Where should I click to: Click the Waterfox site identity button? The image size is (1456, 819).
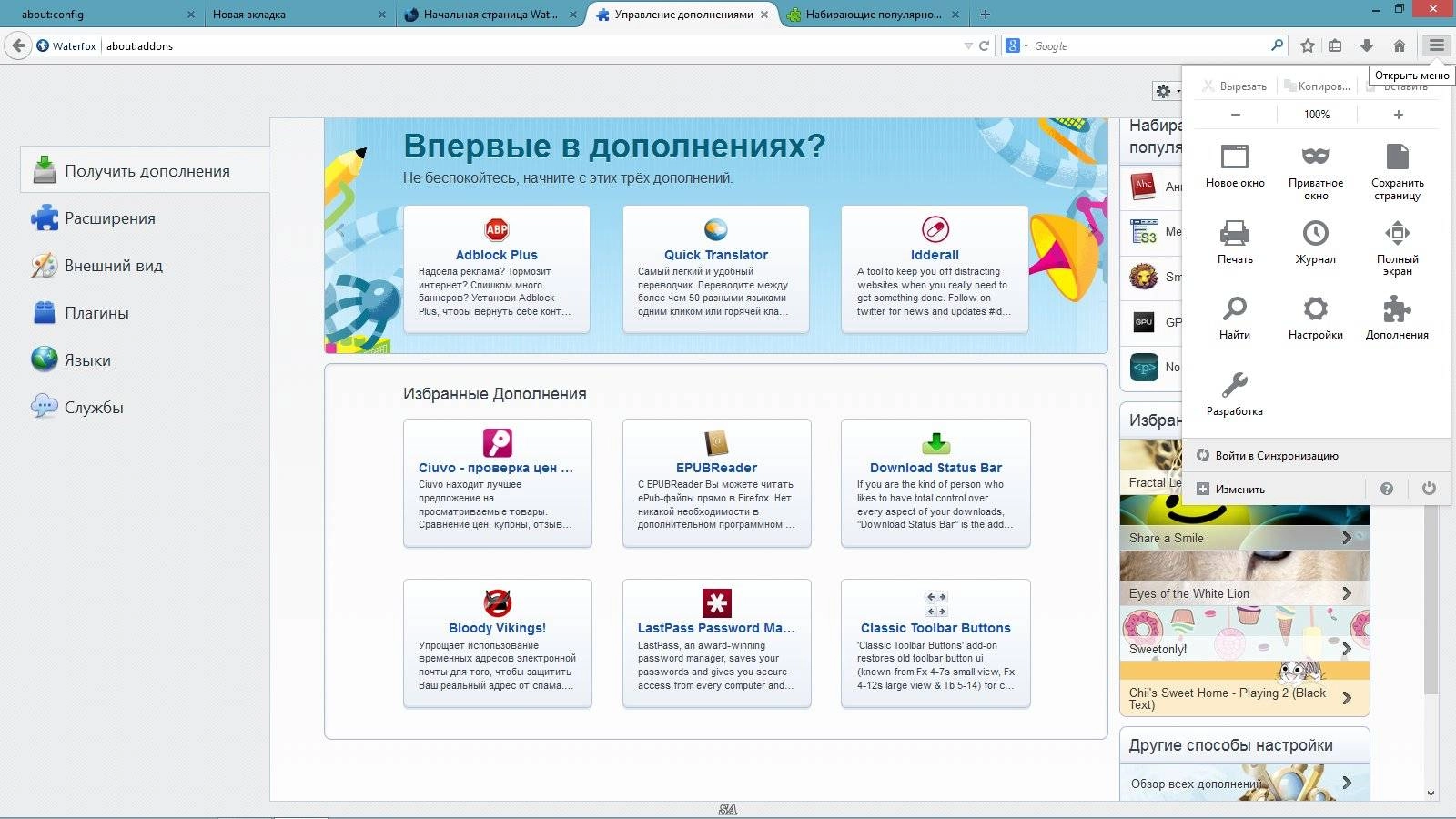66,45
